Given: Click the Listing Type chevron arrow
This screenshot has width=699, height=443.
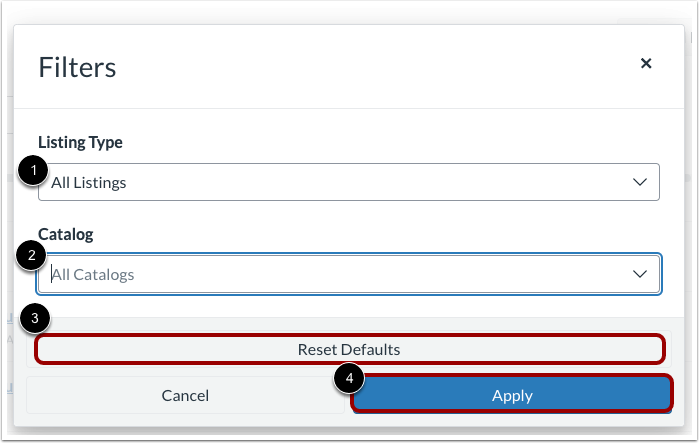Looking at the screenshot, I should pos(640,182).
